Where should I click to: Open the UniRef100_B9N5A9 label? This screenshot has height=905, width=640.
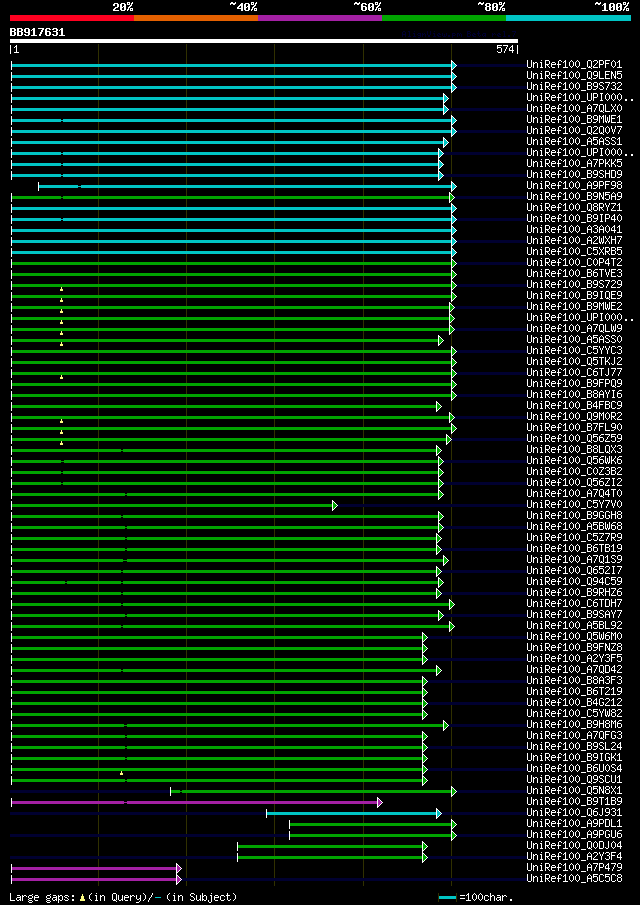click(574, 197)
